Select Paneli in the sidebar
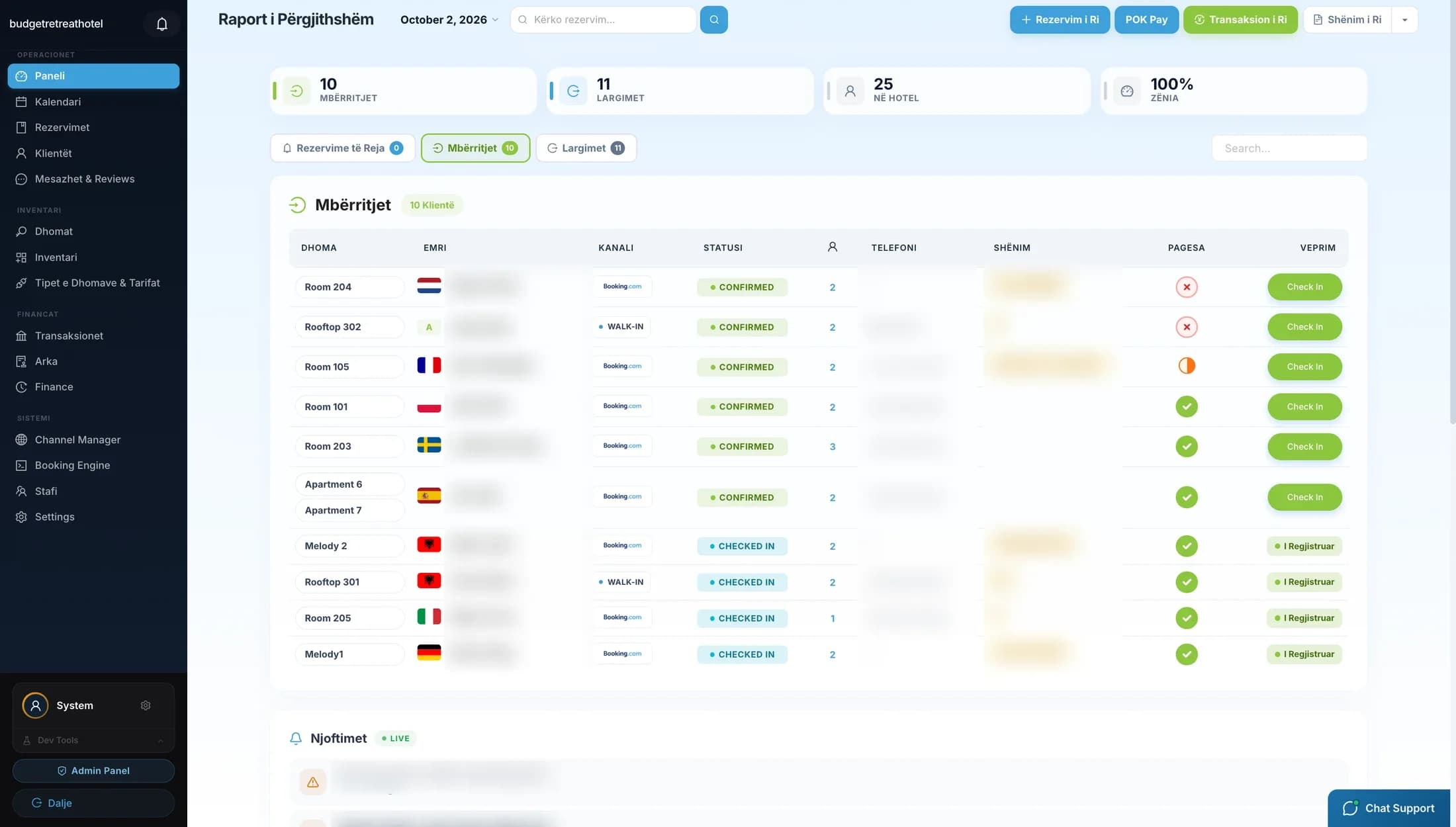 click(x=93, y=76)
